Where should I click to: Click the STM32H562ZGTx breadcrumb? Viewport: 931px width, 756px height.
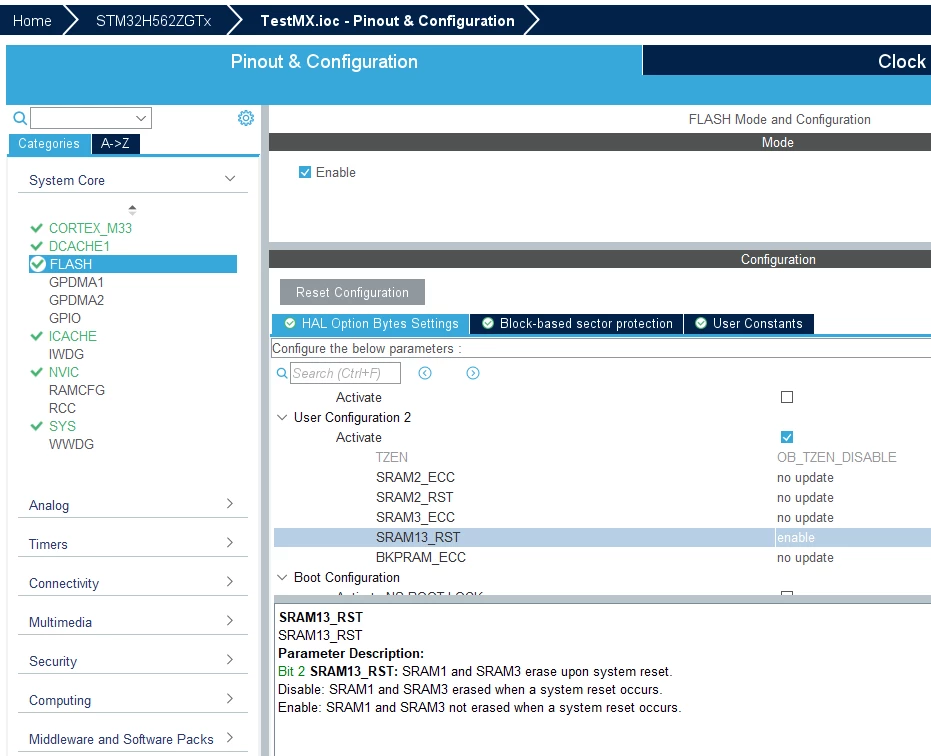point(153,21)
